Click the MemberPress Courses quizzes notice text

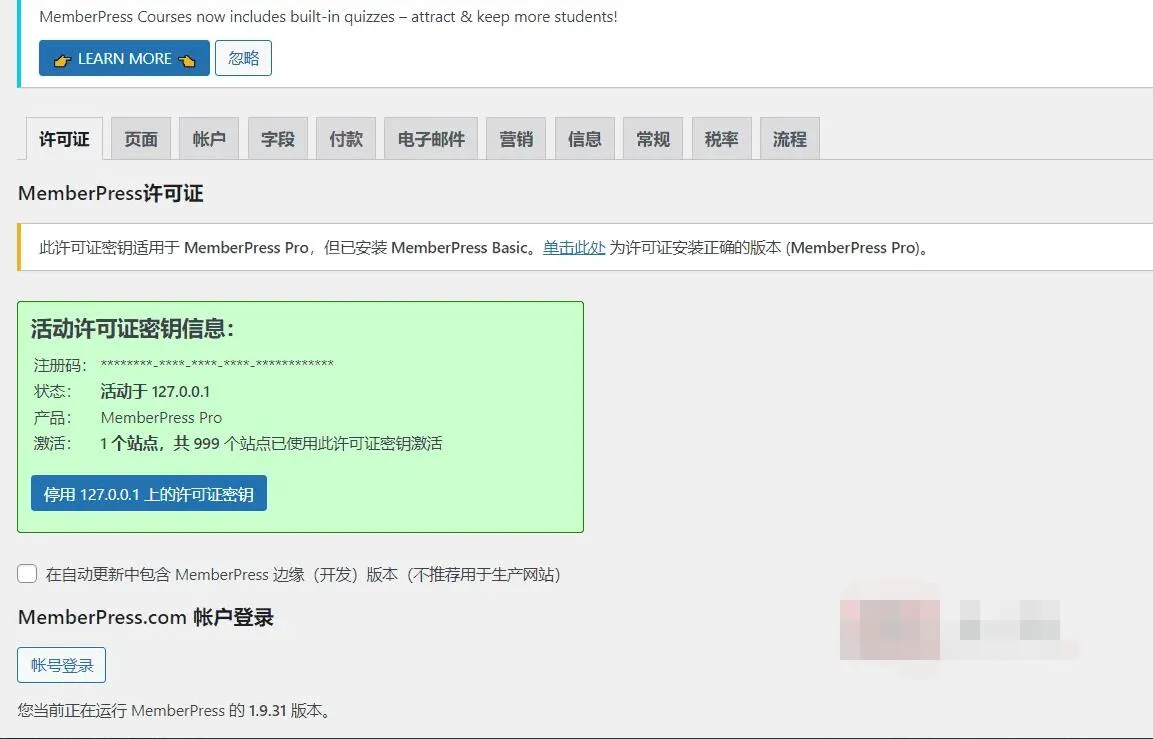328,16
